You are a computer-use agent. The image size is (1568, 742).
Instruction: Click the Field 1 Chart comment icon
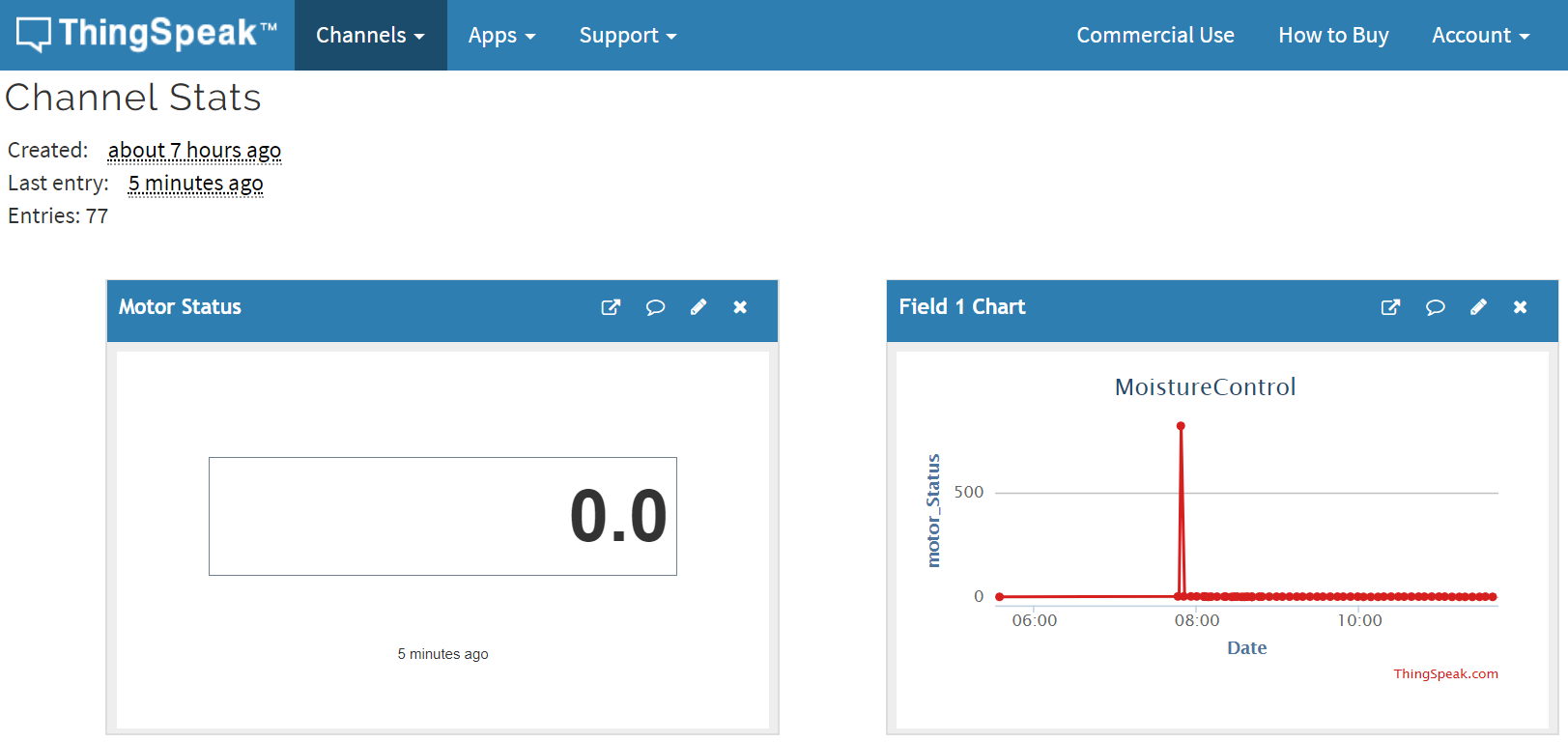pos(1436,307)
